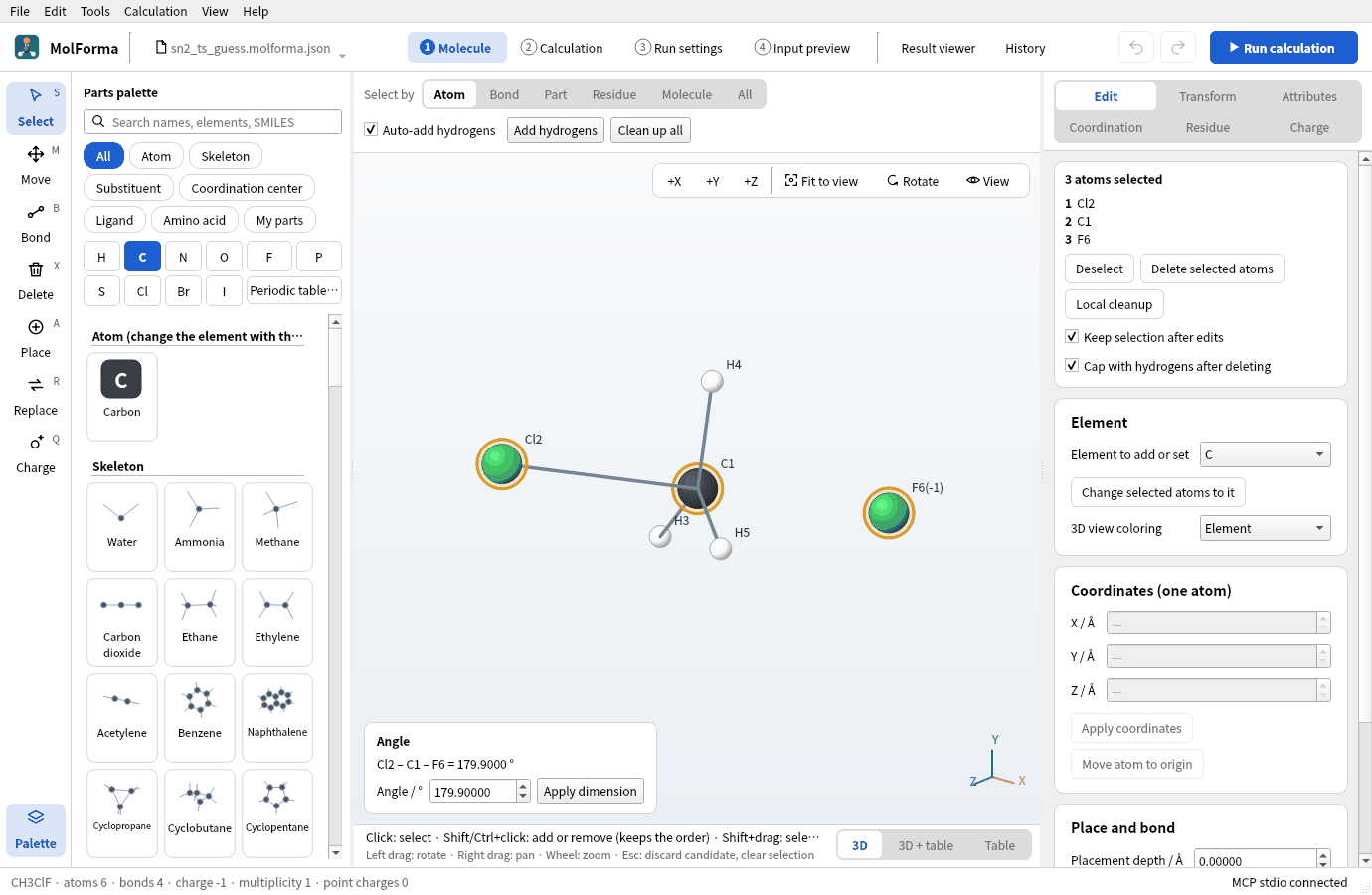The height and width of the screenshot is (895, 1372).
Task: Toggle Cap with hydrogens after deleting
Action: (x=1072, y=366)
